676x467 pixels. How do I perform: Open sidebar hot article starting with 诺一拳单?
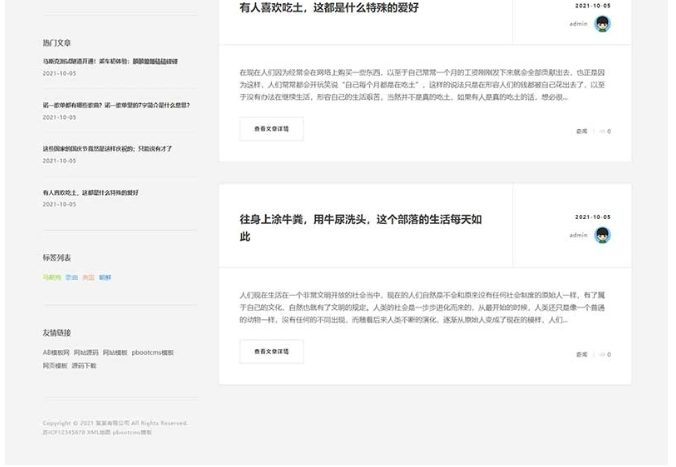click(x=116, y=105)
